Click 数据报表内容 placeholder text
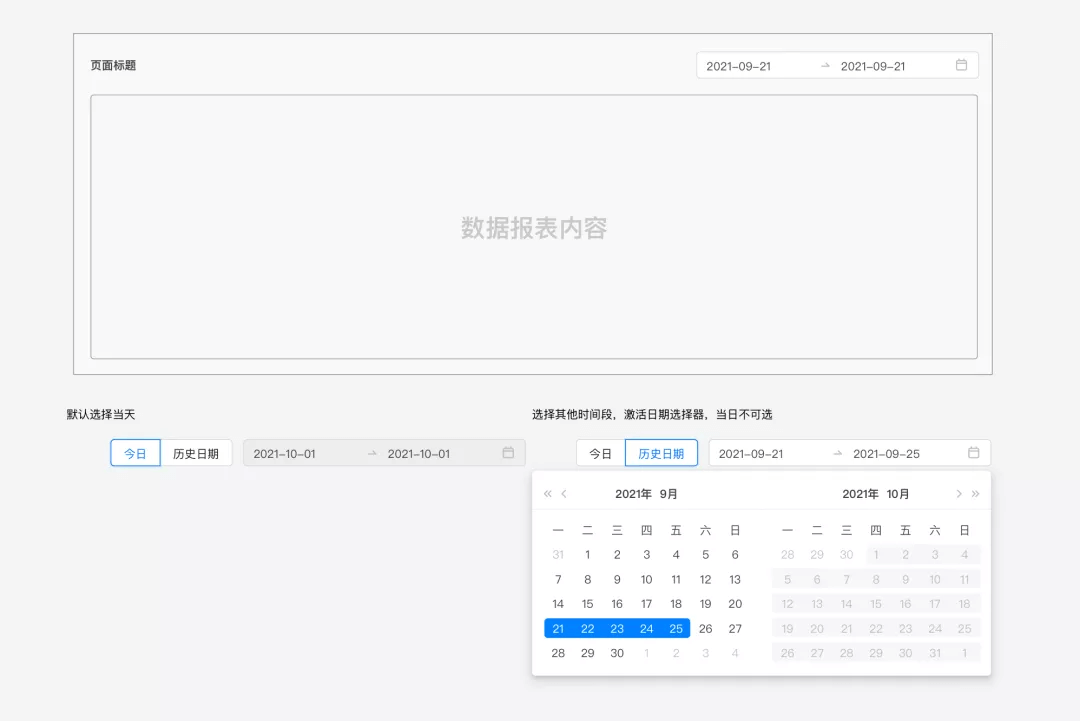1080x721 pixels. coord(534,228)
